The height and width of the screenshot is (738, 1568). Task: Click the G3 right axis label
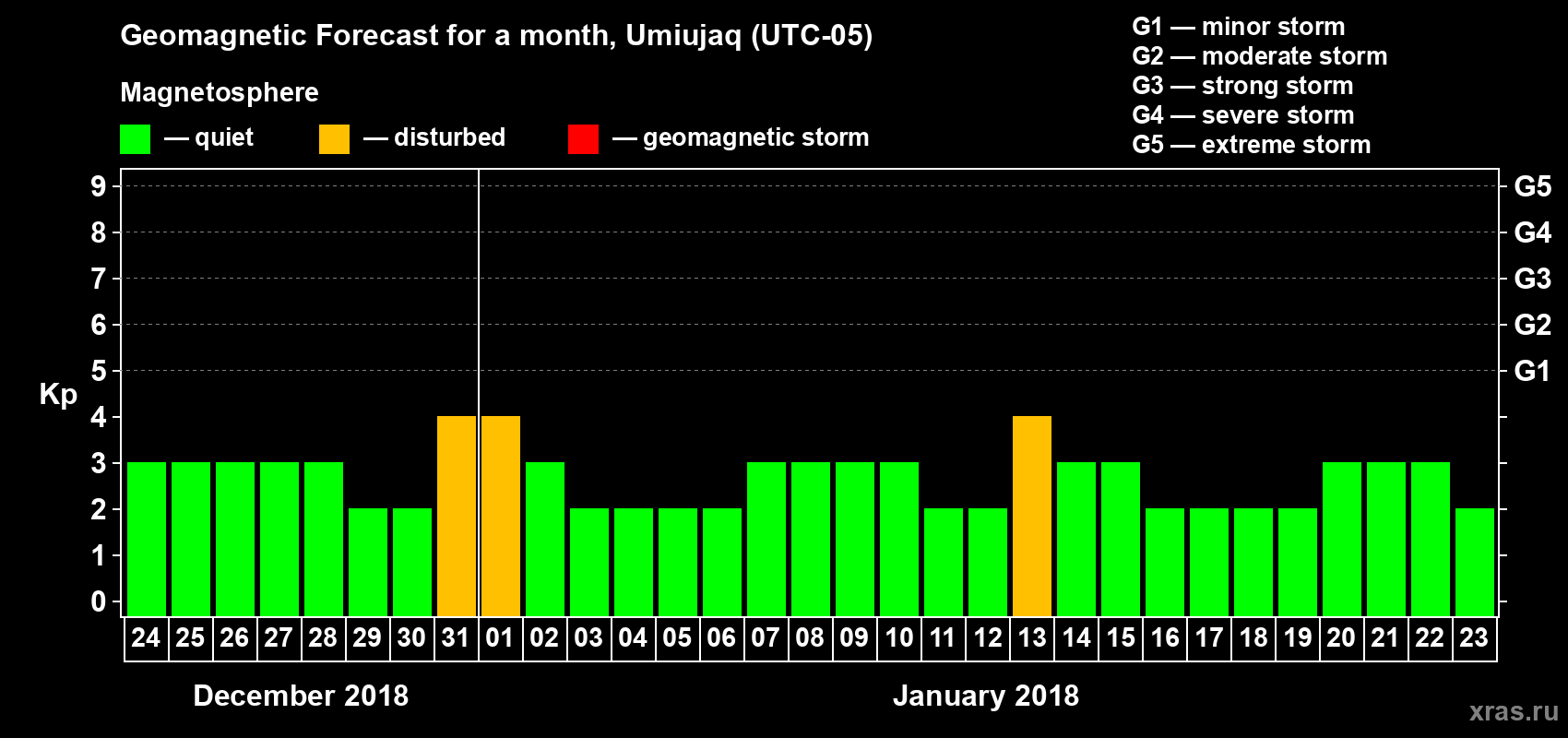coord(1533,279)
